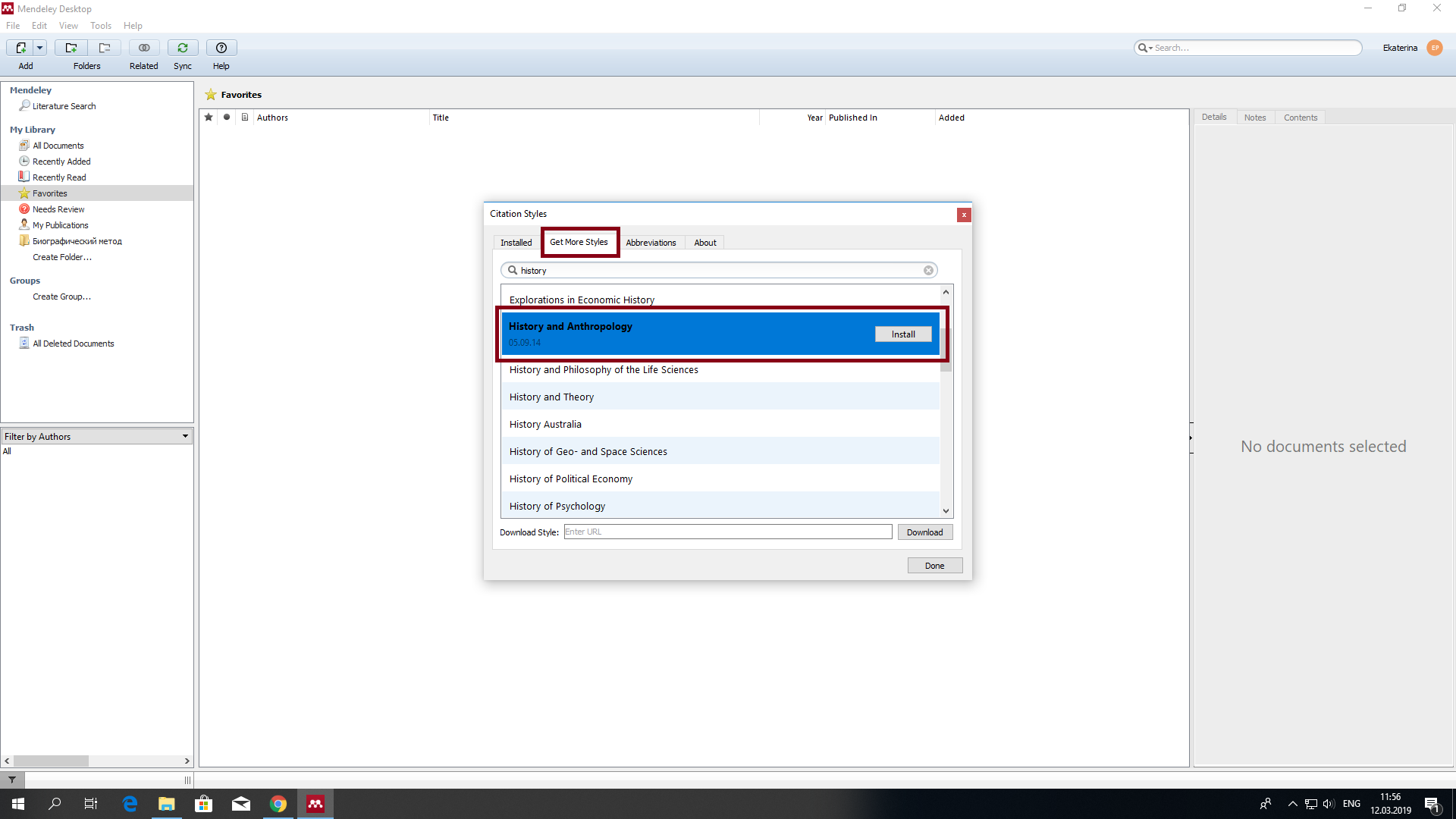The height and width of the screenshot is (819, 1456).
Task: Close the Citation Styles dialog
Action: tap(964, 215)
